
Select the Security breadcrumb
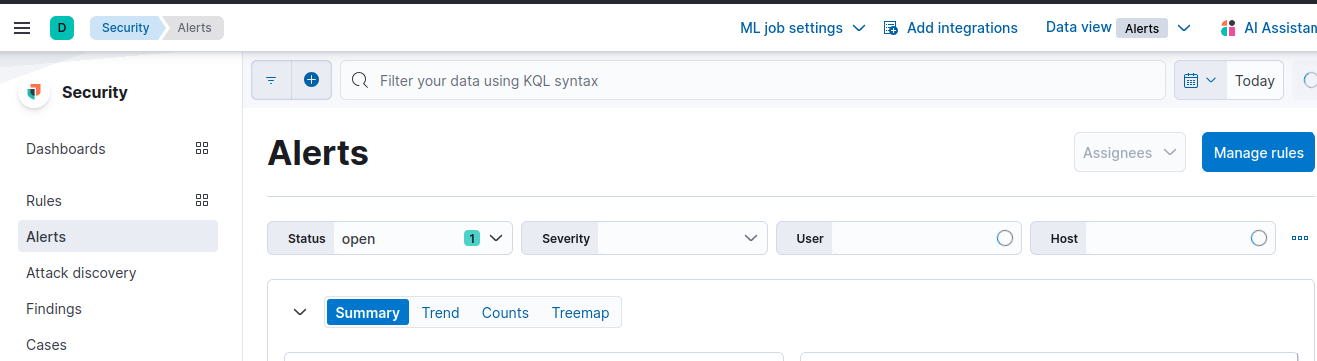point(125,28)
